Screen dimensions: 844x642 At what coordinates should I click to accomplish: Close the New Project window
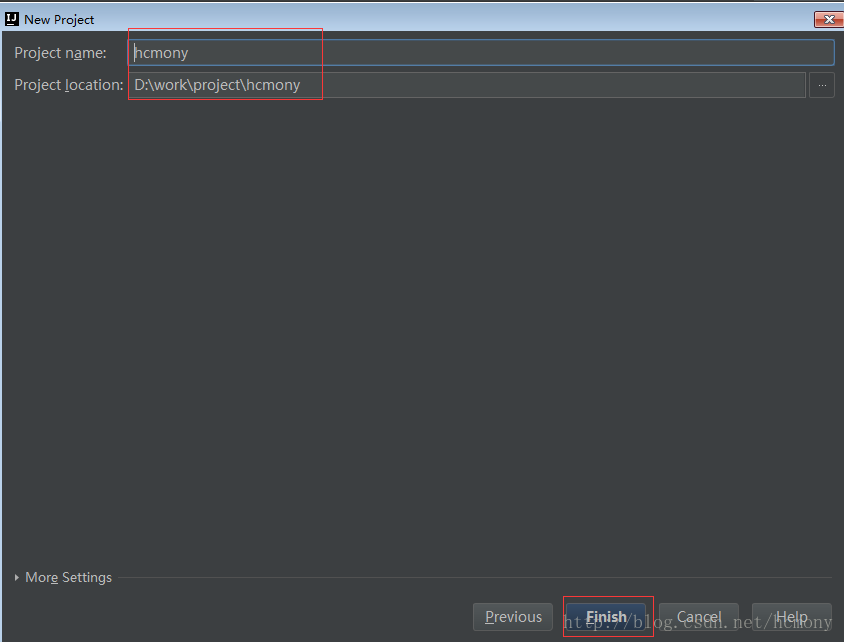pyautogui.click(x=829, y=19)
